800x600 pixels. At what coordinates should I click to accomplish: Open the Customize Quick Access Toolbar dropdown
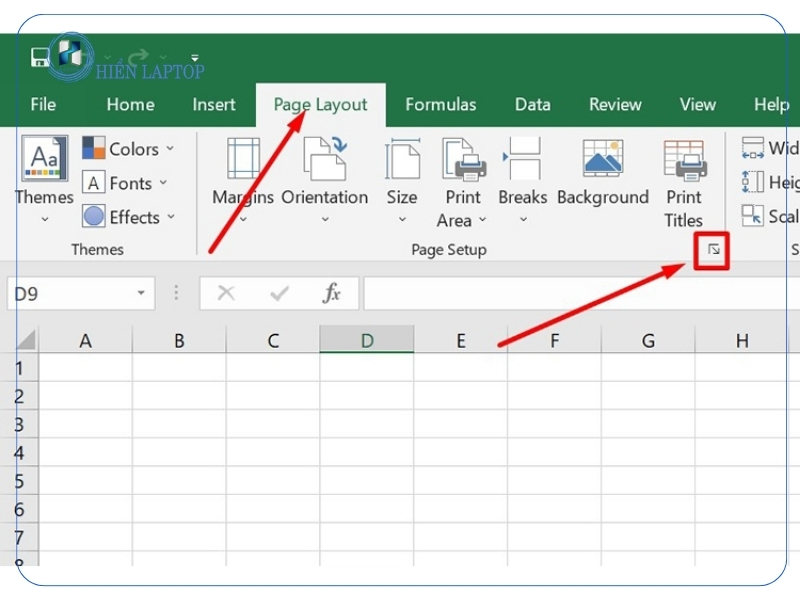(195, 58)
